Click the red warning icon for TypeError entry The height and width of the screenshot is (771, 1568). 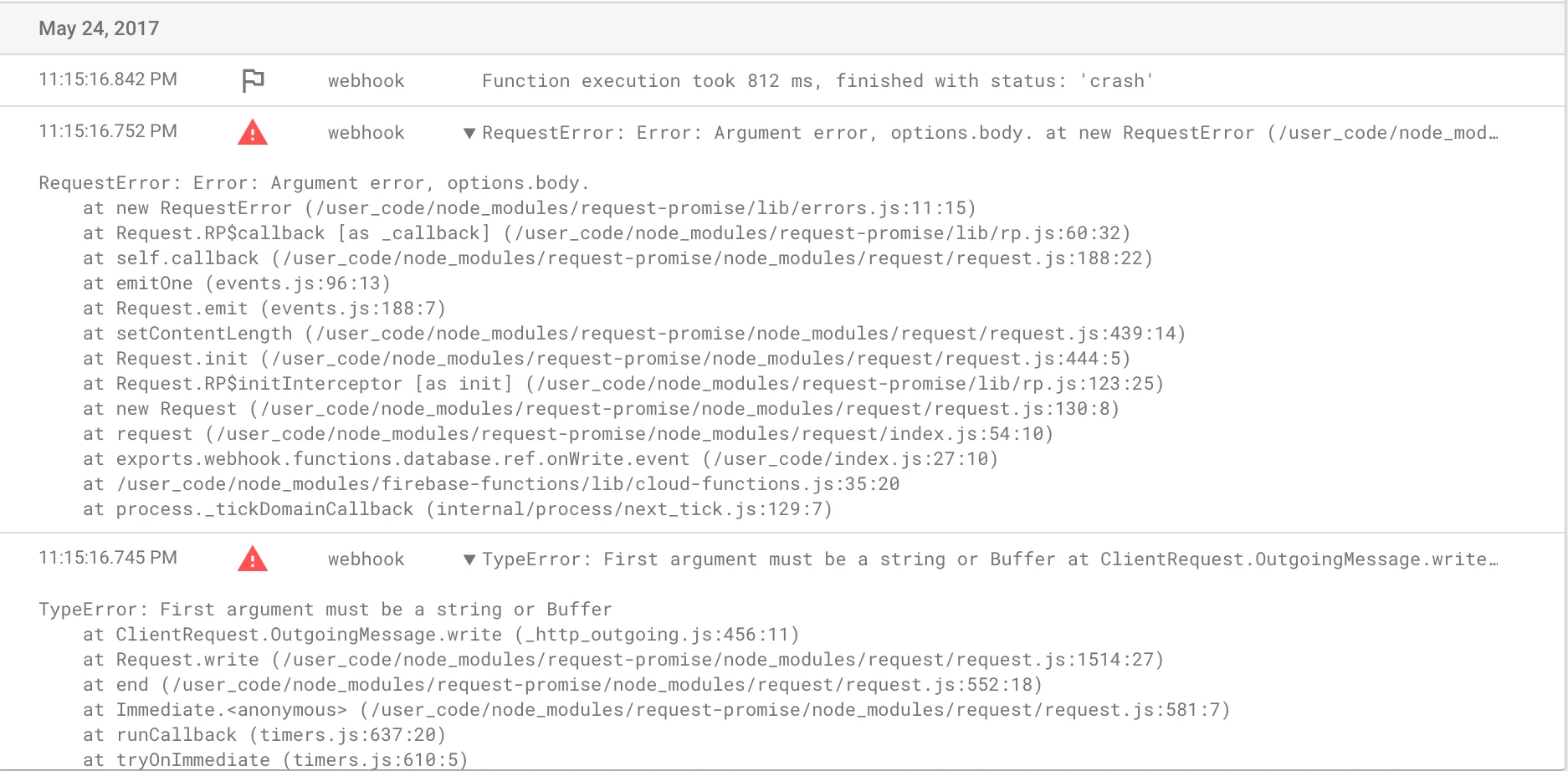253,559
